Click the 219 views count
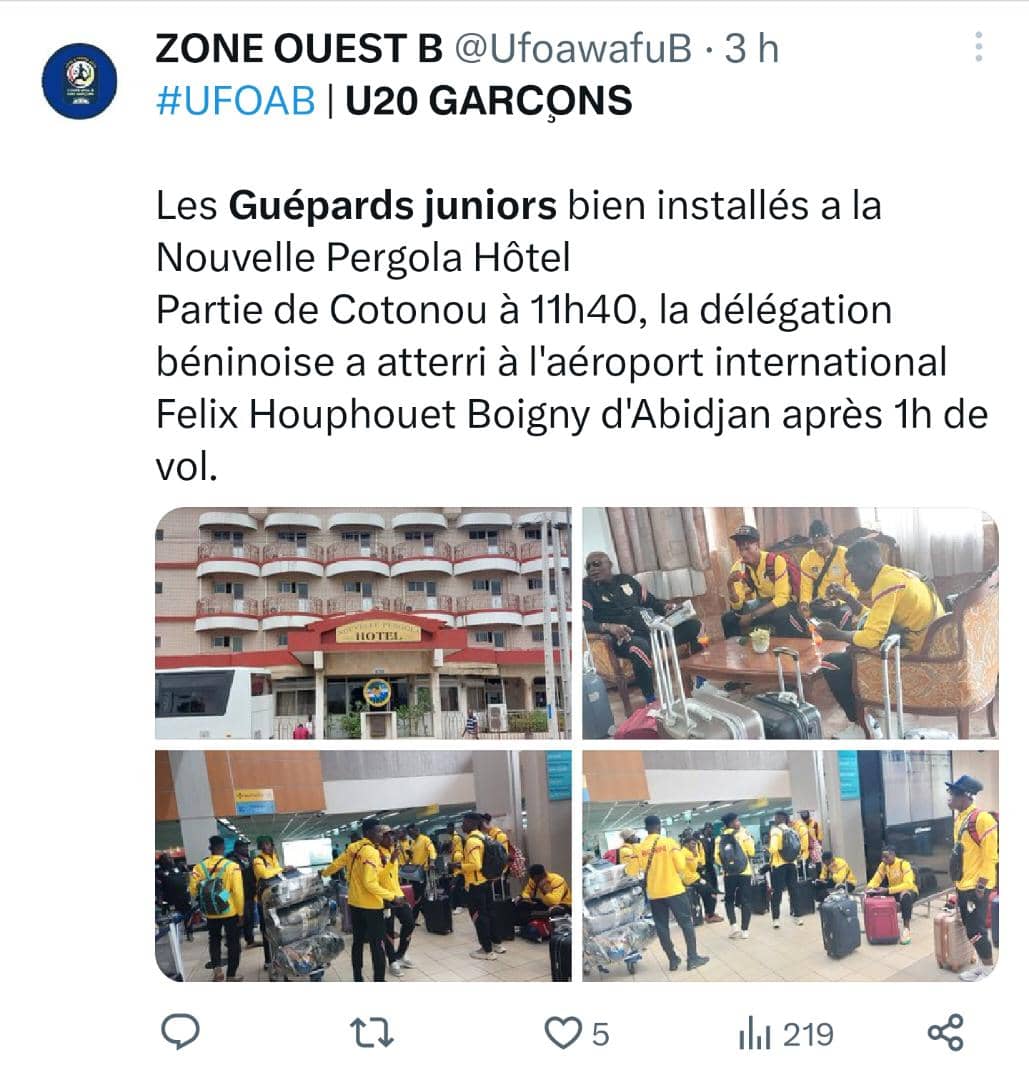Viewport: 1029px width, 1080px height. [x=808, y=1035]
